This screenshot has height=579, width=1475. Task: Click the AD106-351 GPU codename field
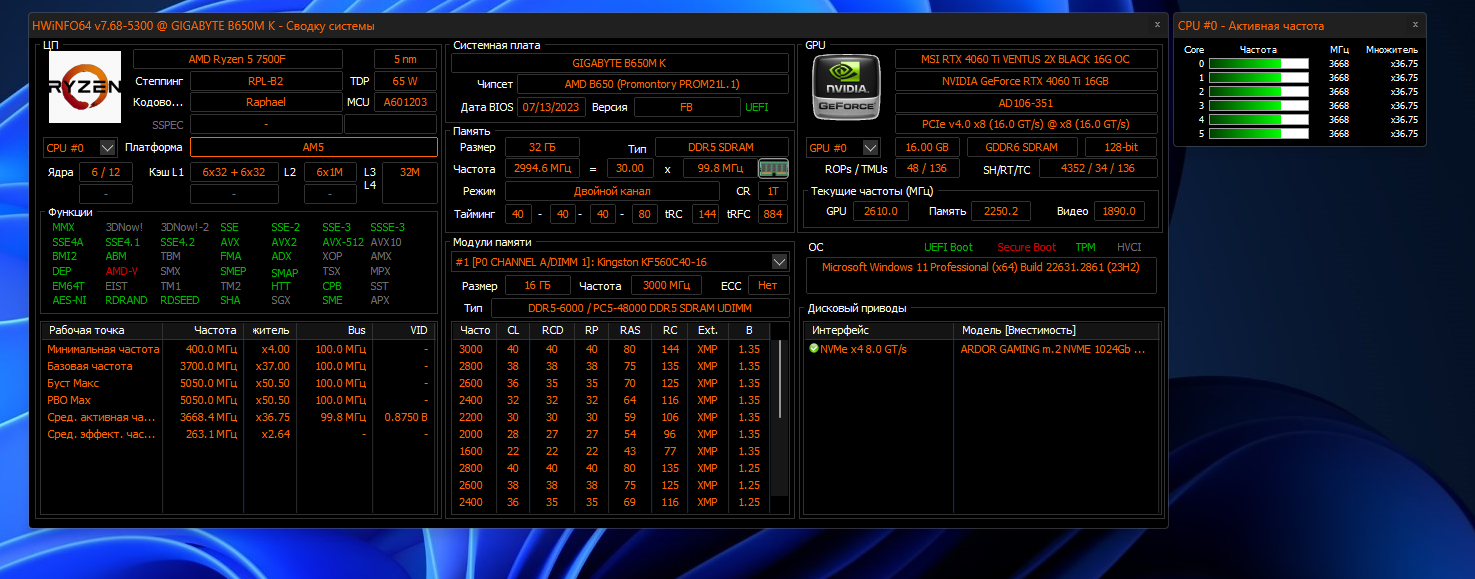tap(1027, 103)
